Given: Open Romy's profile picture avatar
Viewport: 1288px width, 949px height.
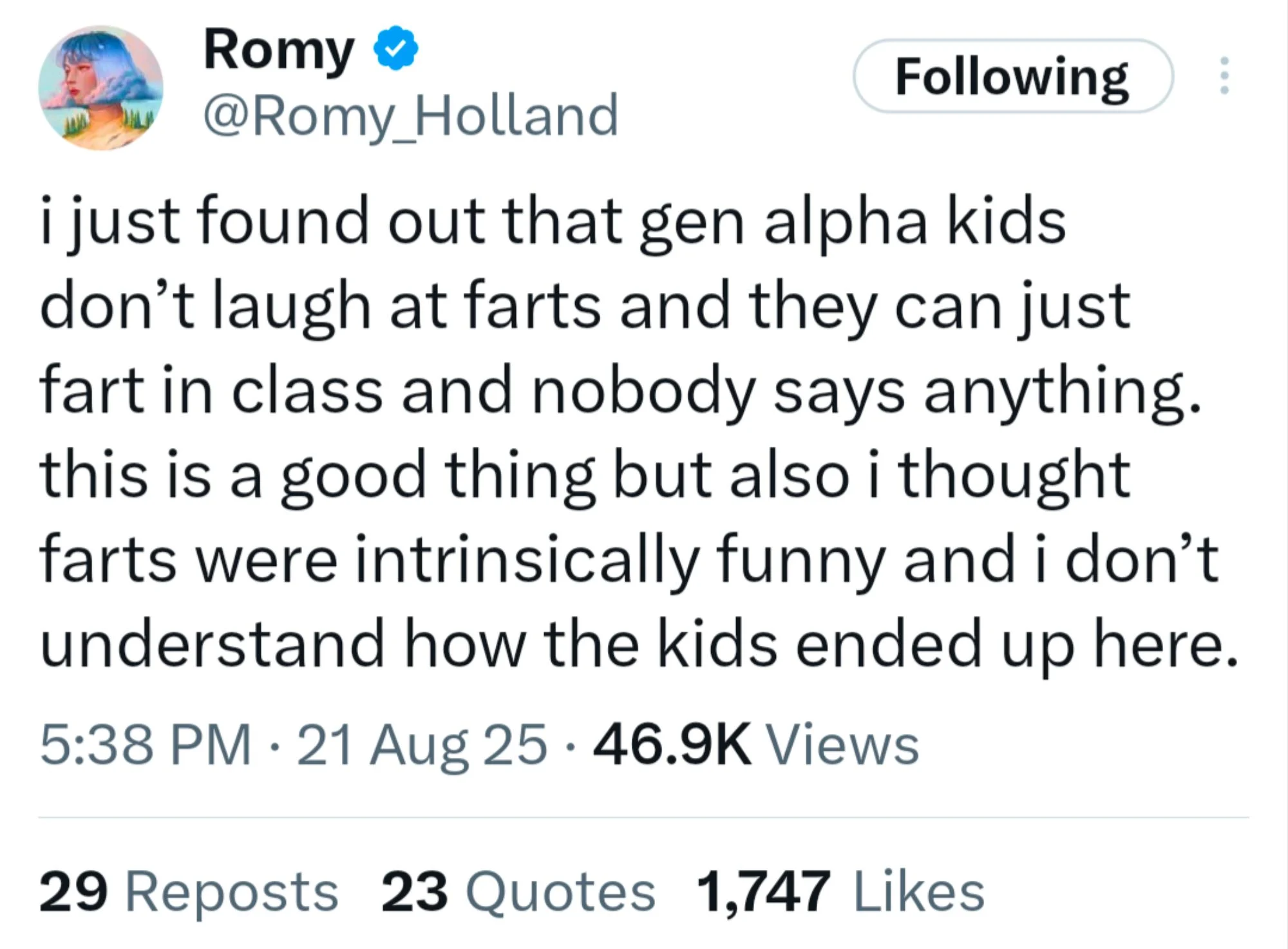Looking at the screenshot, I should coord(101,88).
